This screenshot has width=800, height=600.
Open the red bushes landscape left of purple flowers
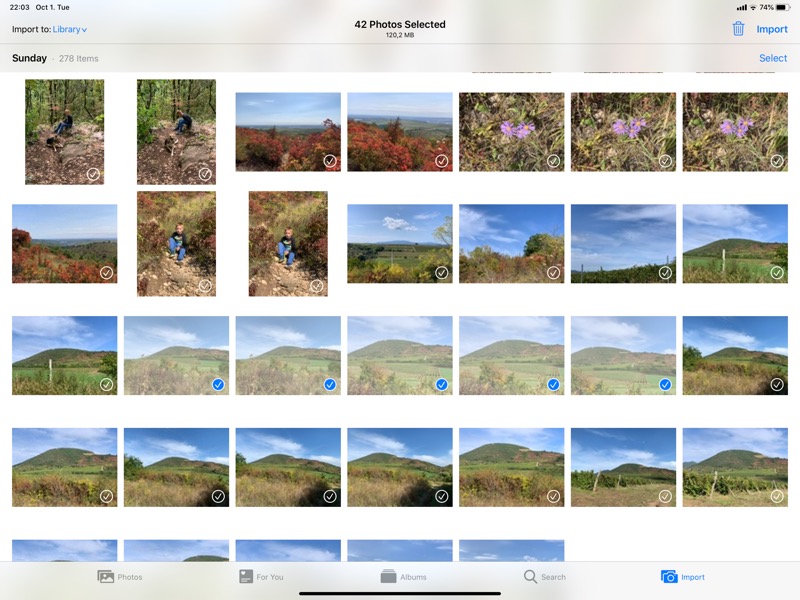pos(399,132)
